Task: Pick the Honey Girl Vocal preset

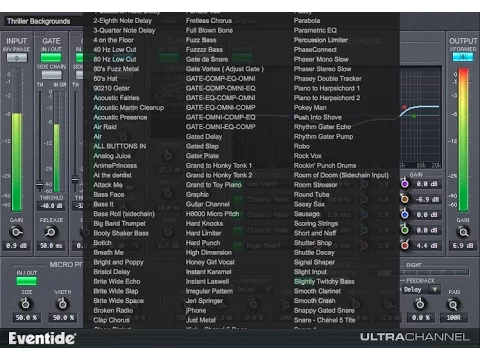Action: [210, 262]
